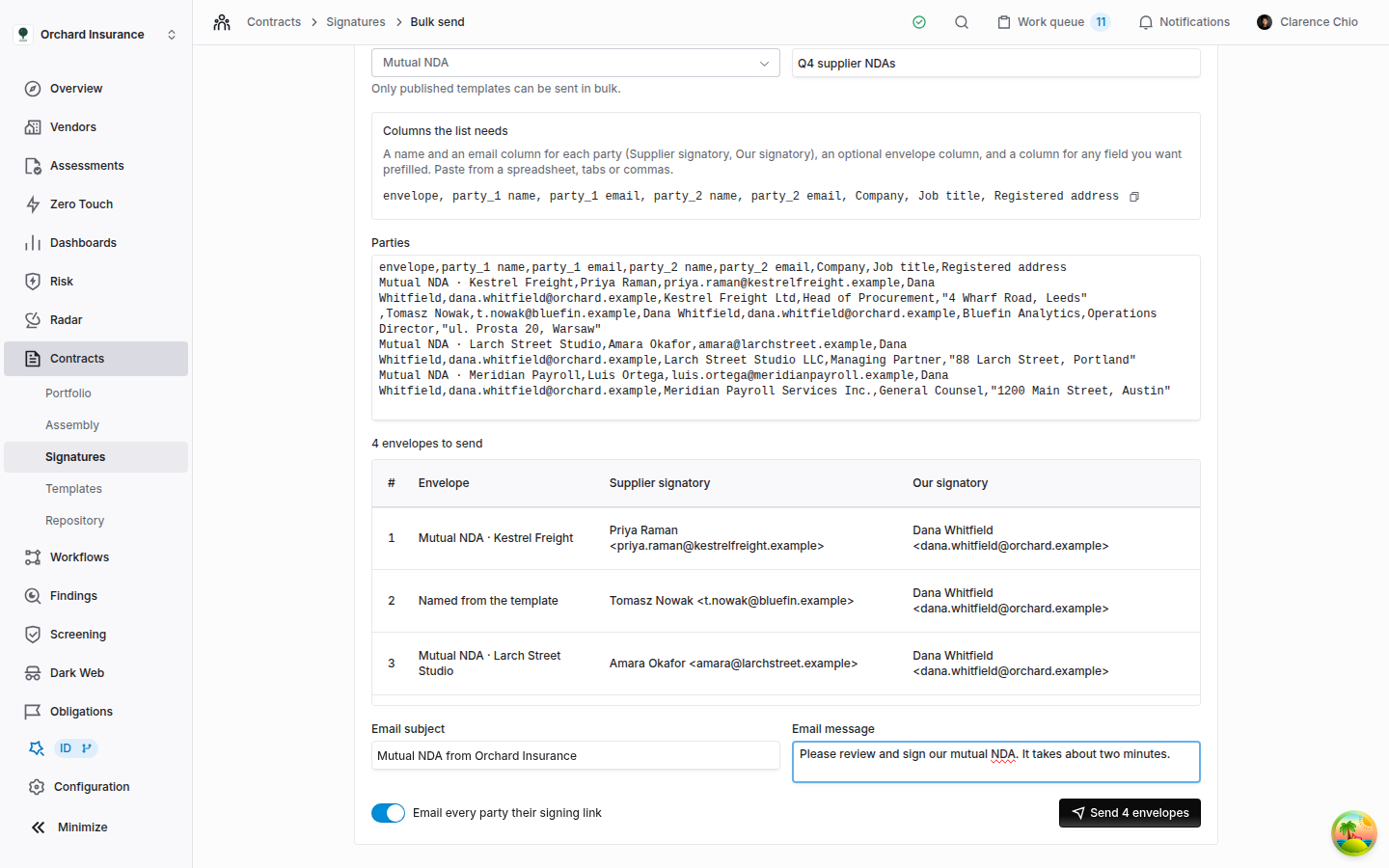Open the Radar dish icon
Screen dimensions: 1389x868
click(x=33, y=320)
